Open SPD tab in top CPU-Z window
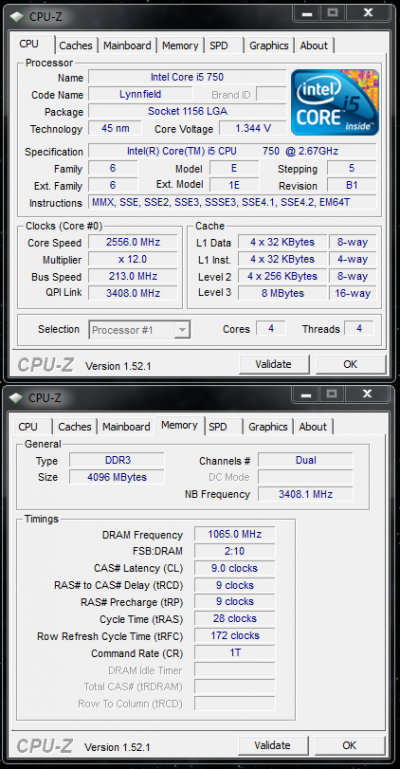The image size is (400, 769). pyautogui.click(x=219, y=46)
